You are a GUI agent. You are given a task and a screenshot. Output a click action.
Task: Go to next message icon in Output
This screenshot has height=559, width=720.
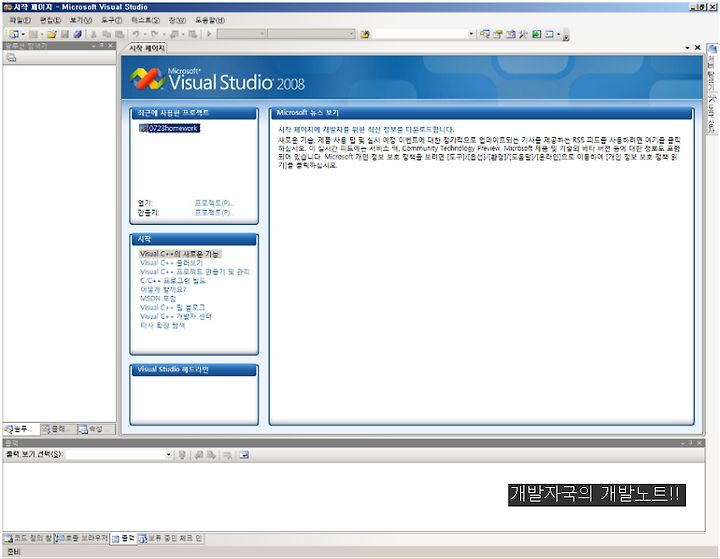211,455
